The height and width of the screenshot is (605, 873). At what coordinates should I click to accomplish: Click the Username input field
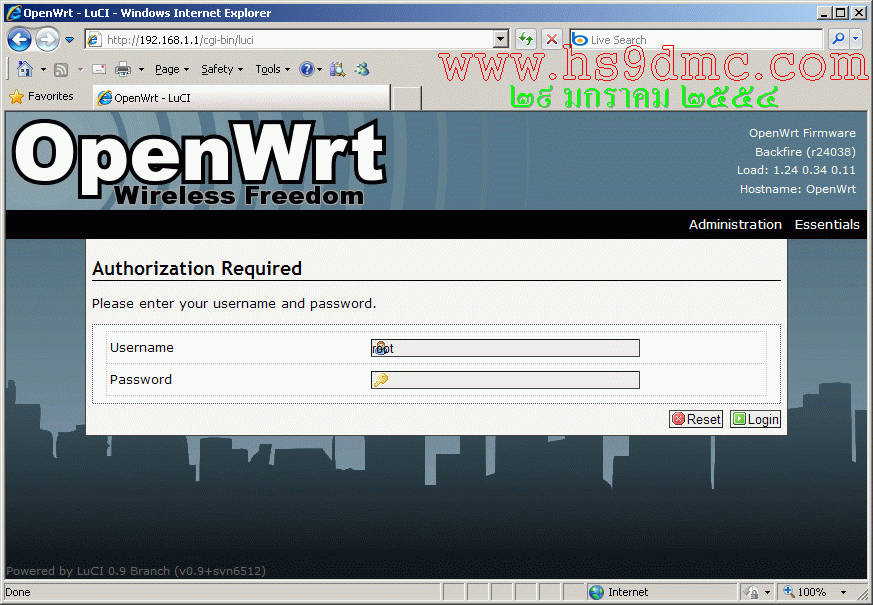[x=505, y=348]
